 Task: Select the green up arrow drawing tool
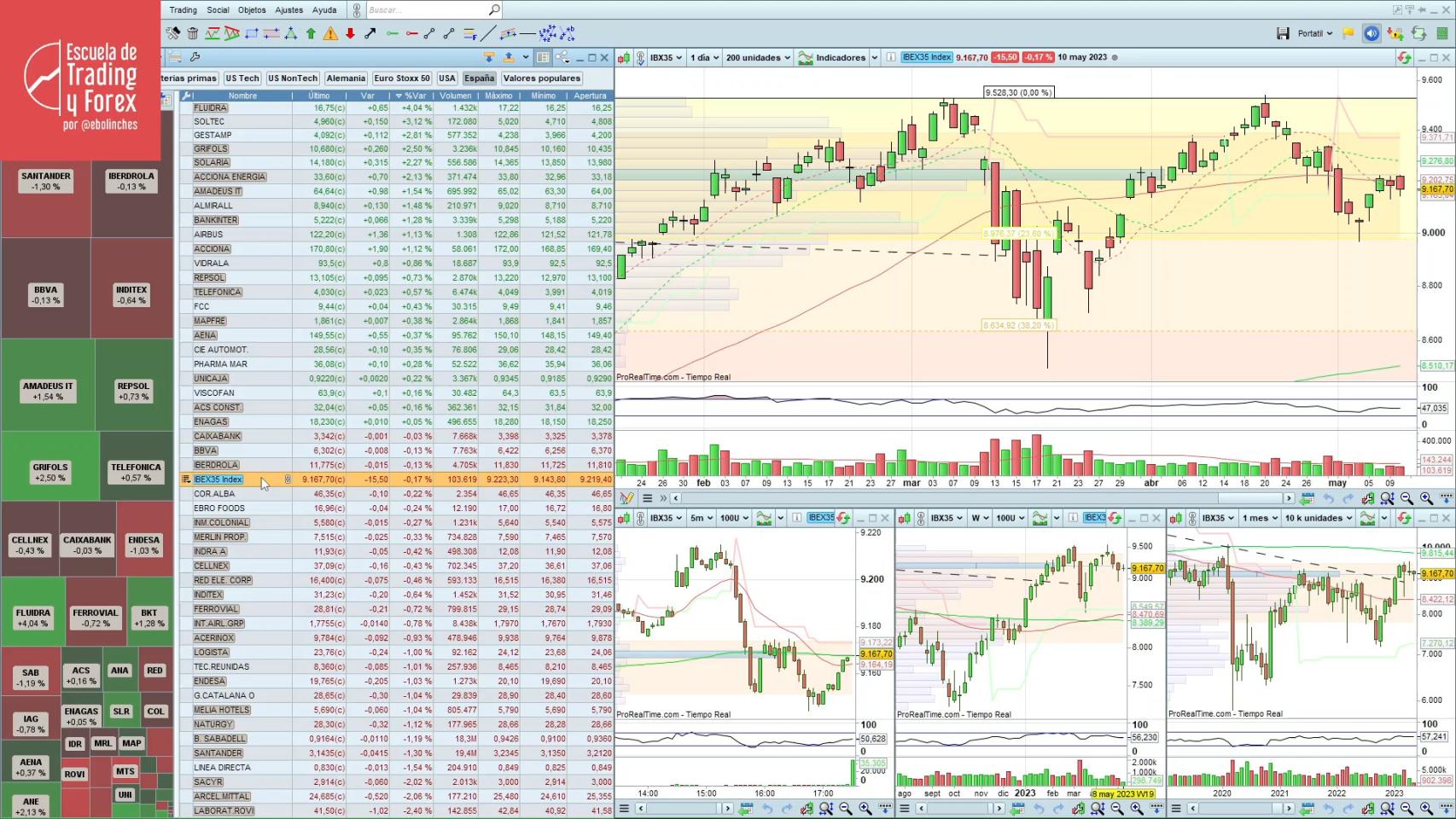click(311, 34)
